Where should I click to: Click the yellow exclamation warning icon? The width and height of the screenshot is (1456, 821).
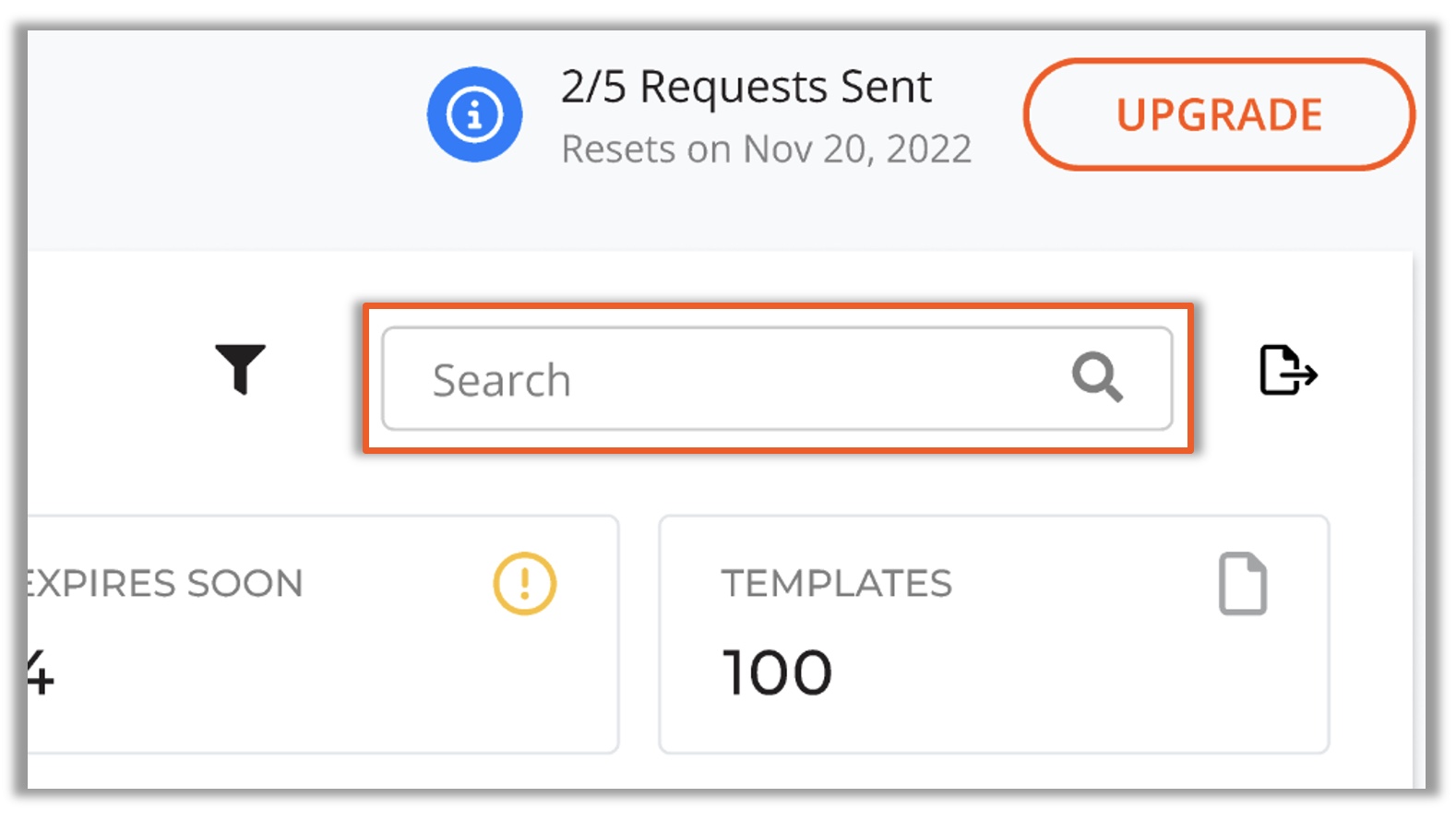coord(525,583)
